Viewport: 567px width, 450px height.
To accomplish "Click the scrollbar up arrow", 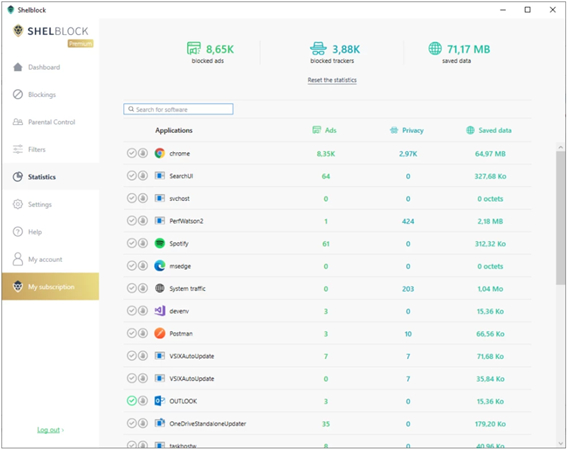I will [x=560, y=147].
